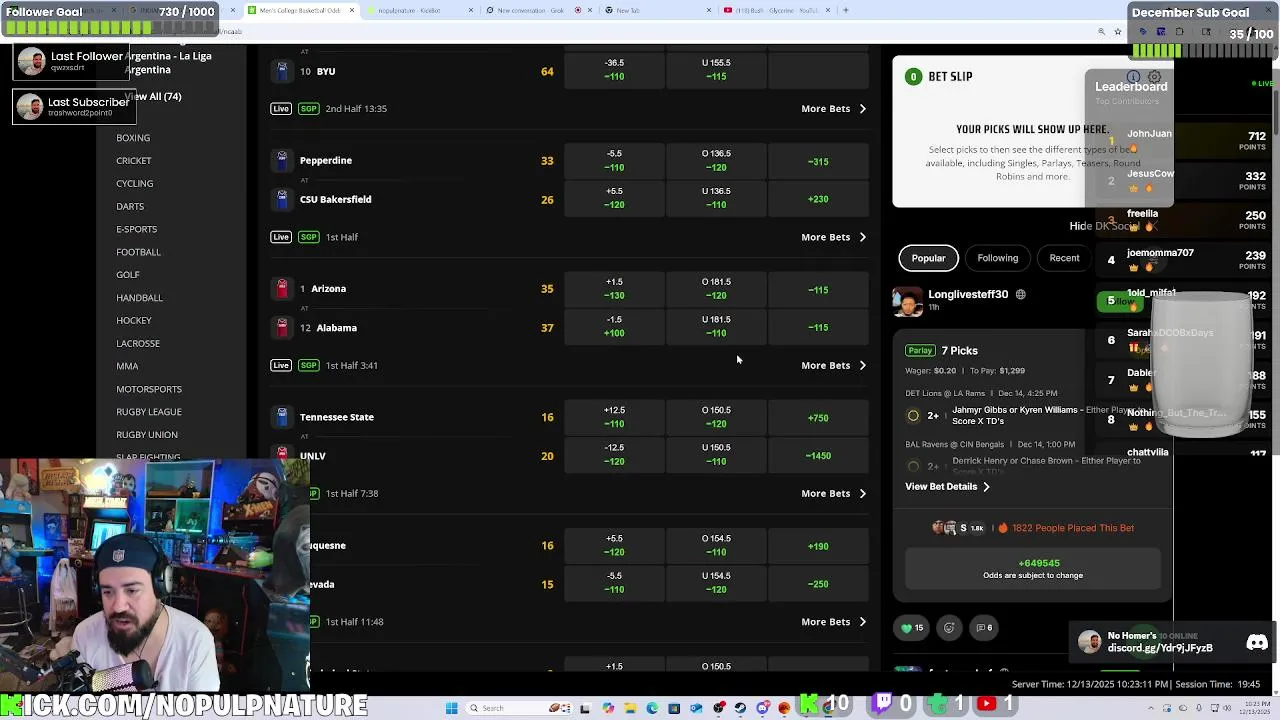Image resolution: width=1280 pixels, height=720 pixels.
Task: Click SGP badge on Pepperdine game
Action: coord(309,237)
